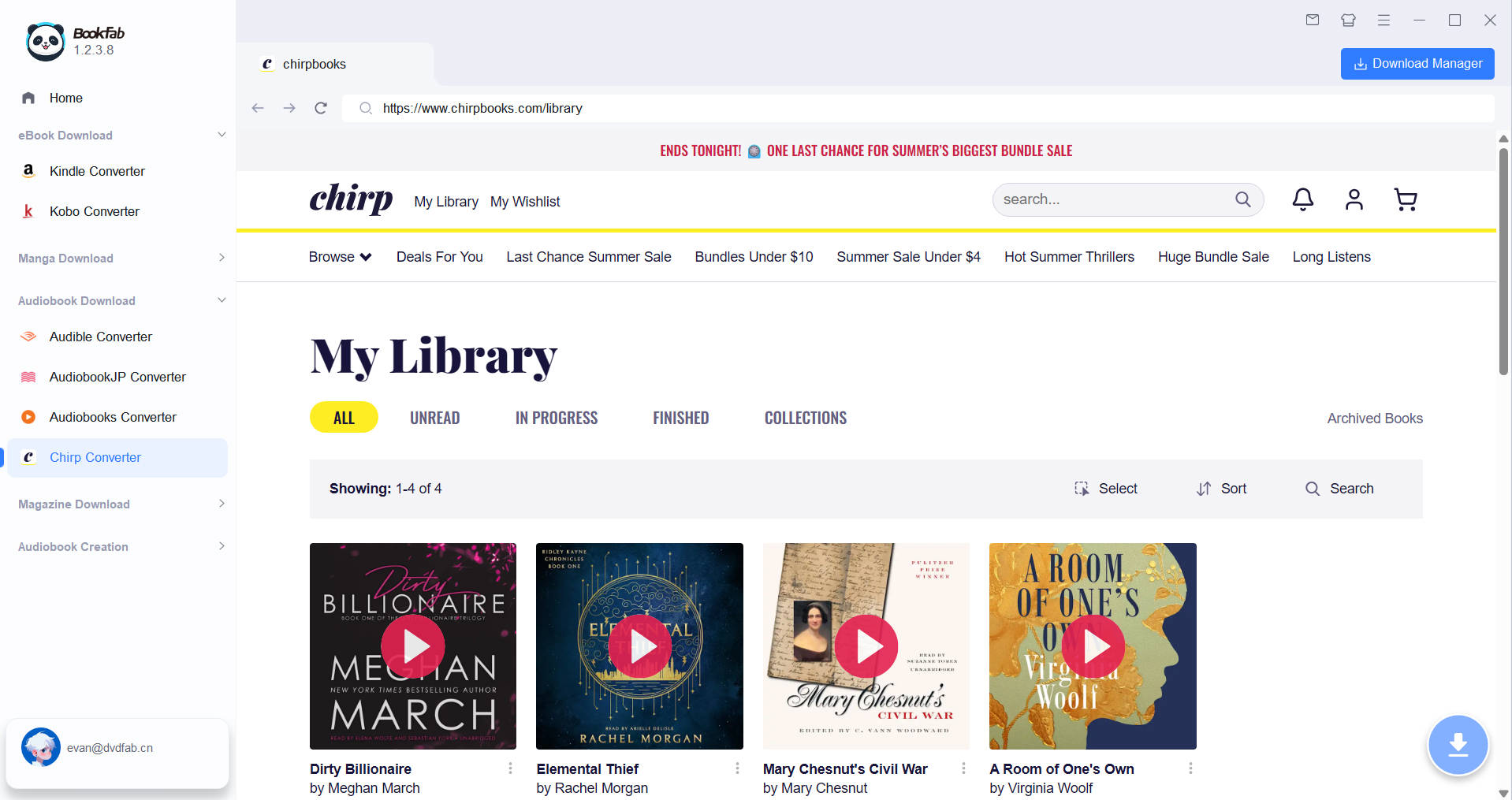Viewport: 1512px width, 800px height.
Task: Open AudiobookJP Converter
Action: (x=117, y=377)
